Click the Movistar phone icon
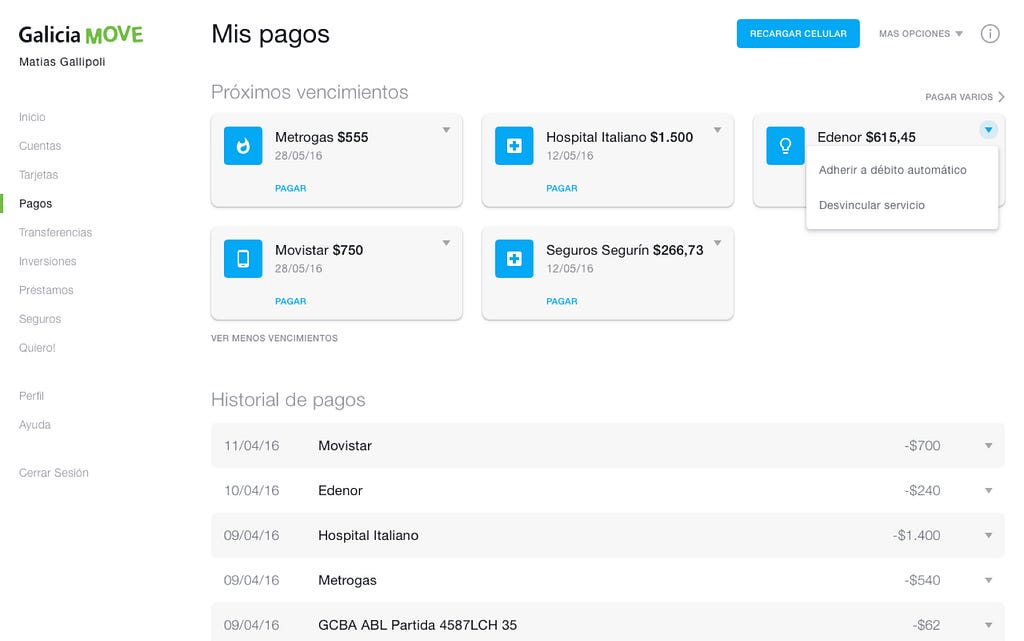 coord(243,258)
